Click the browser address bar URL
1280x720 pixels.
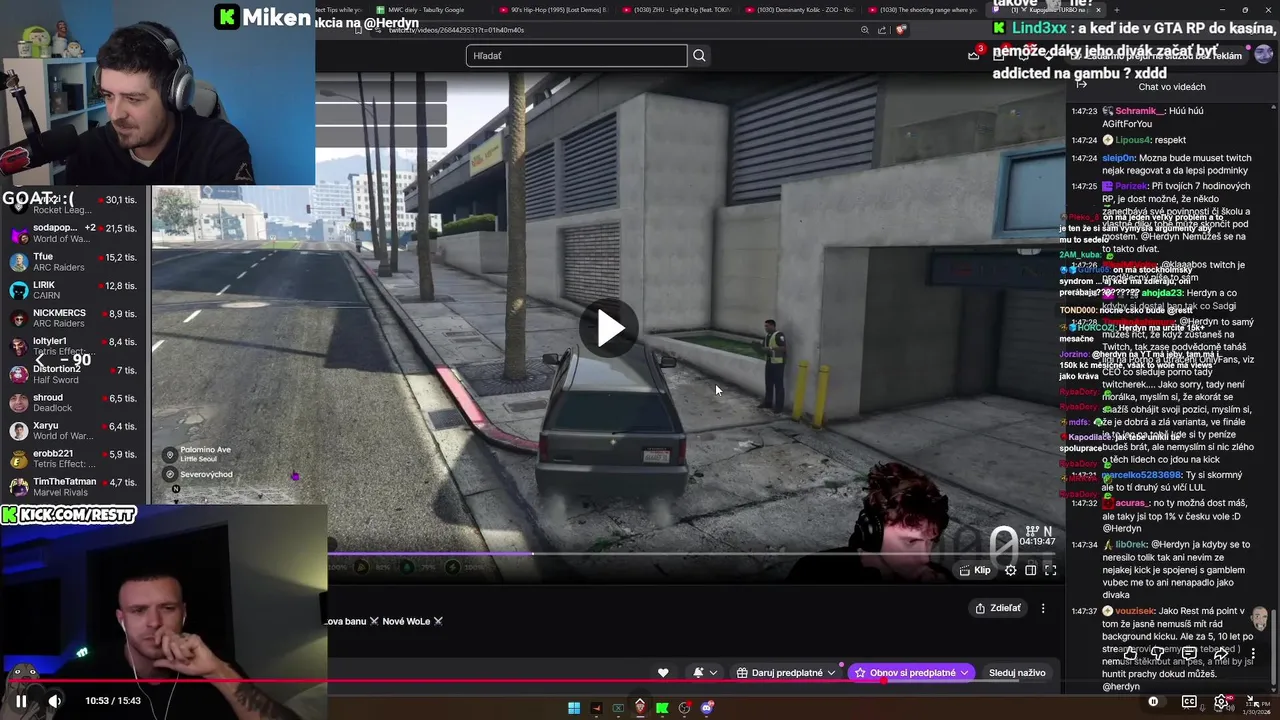[456, 30]
